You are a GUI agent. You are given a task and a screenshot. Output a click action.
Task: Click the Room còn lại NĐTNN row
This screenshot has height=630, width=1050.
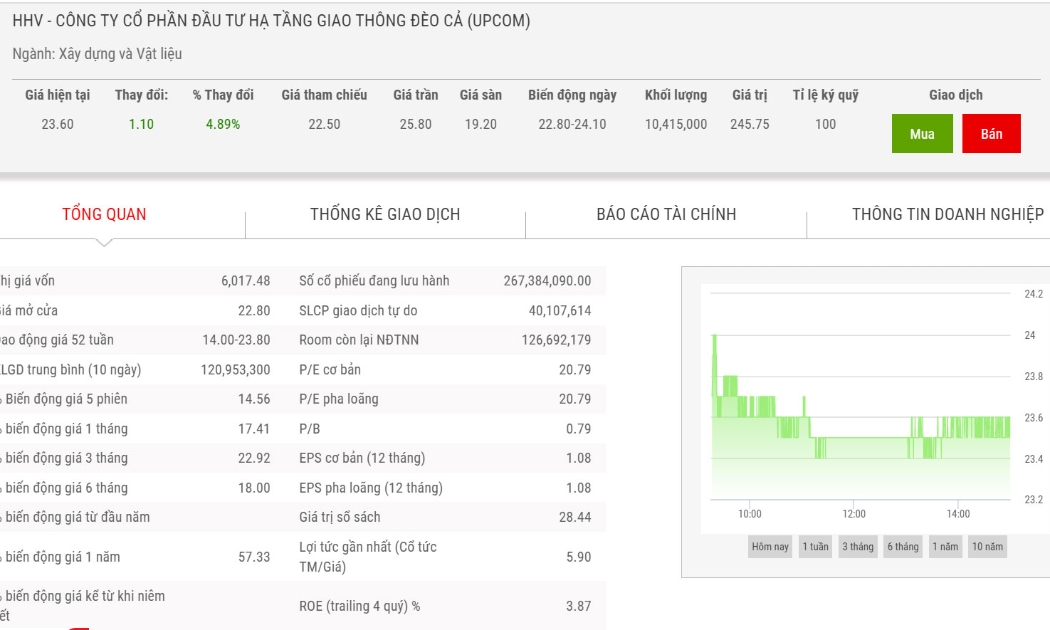pos(445,339)
